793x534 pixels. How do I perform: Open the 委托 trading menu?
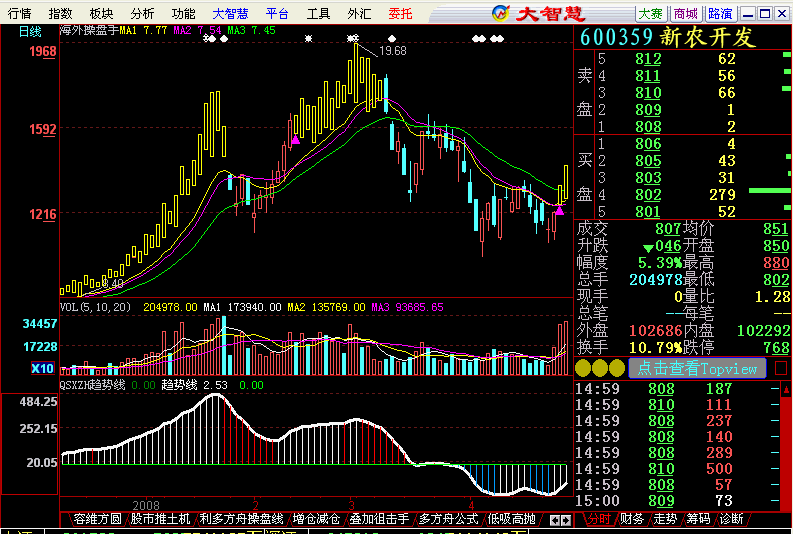400,14
